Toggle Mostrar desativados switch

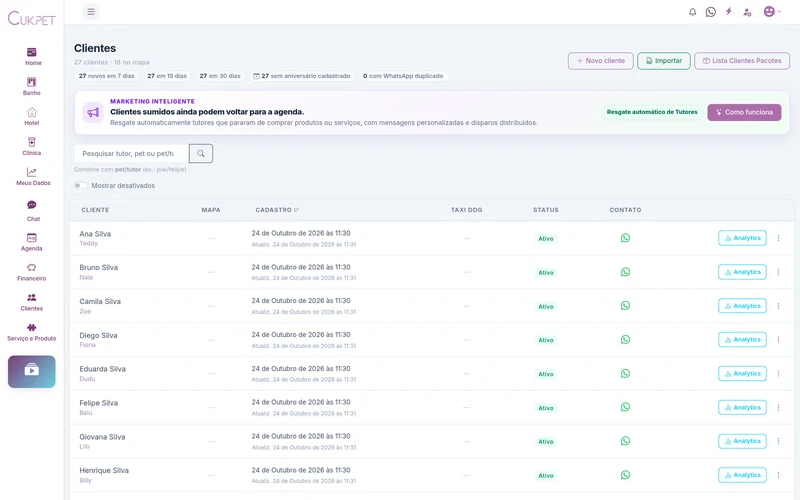point(81,186)
